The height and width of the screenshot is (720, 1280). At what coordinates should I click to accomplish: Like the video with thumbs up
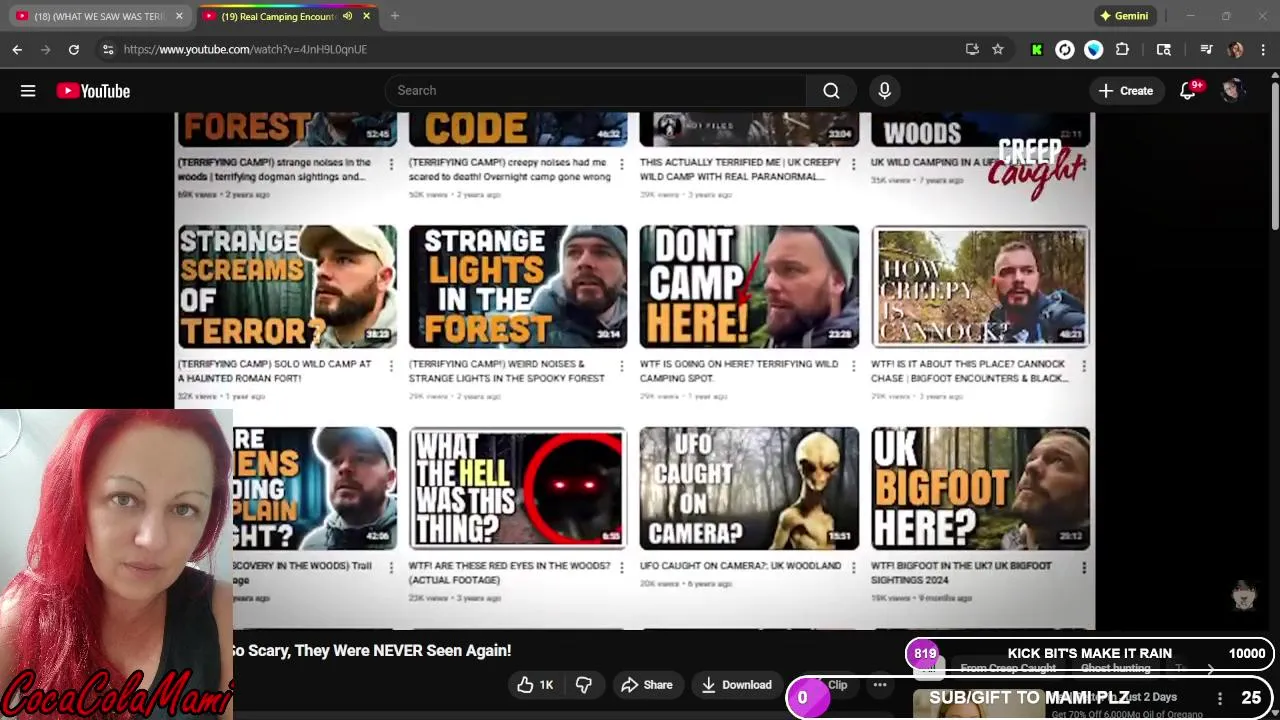(x=535, y=685)
